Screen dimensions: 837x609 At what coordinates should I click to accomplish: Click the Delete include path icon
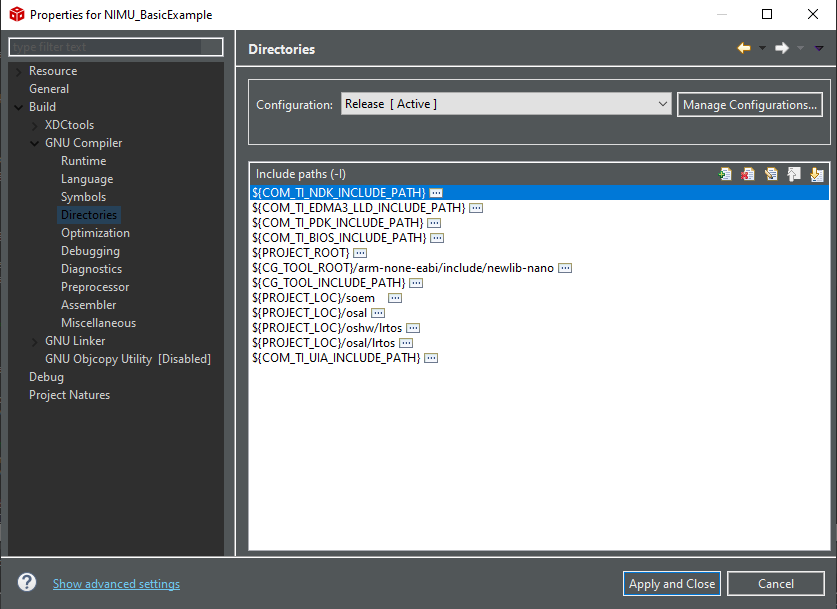748,174
